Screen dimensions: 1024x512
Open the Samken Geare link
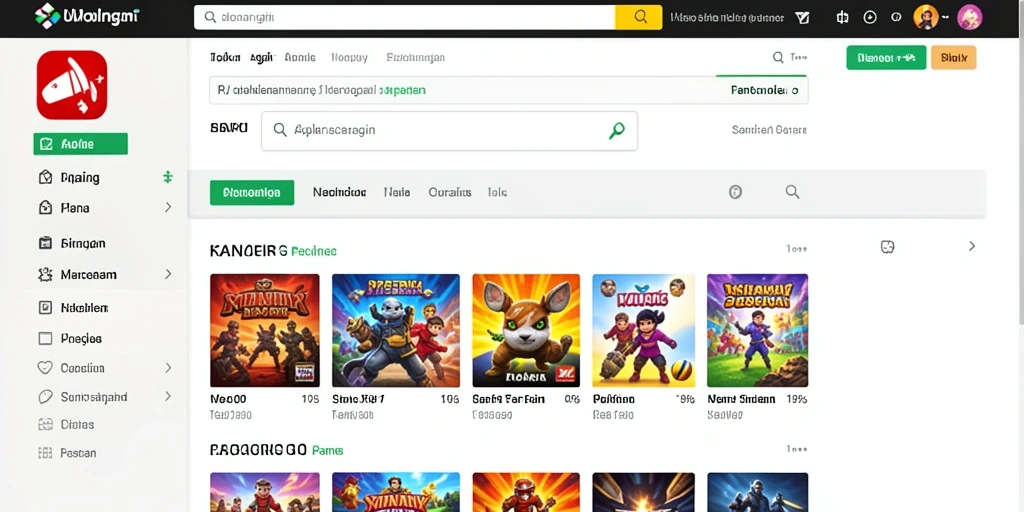point(769,130)
